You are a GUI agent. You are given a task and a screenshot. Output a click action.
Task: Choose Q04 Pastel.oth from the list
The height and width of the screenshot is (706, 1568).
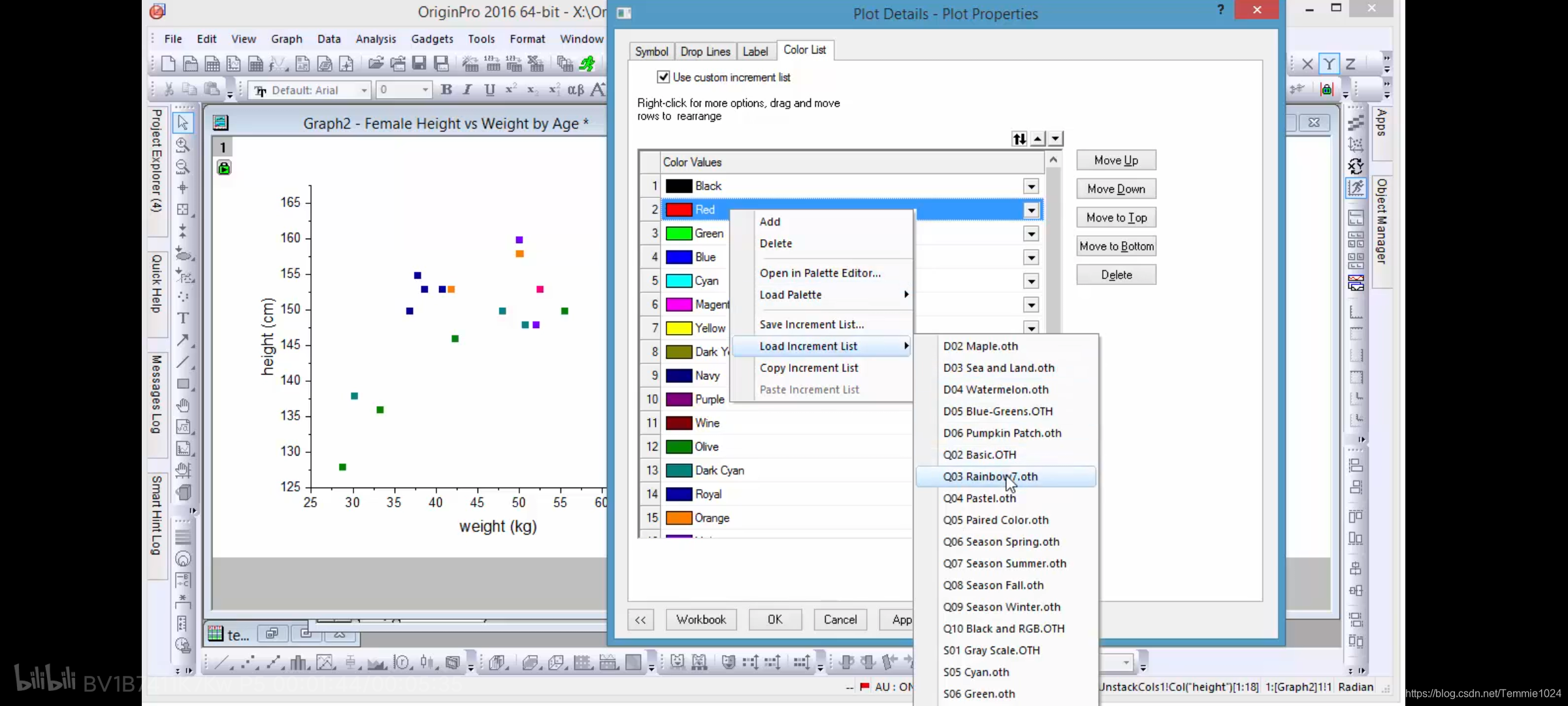[979, 498]
